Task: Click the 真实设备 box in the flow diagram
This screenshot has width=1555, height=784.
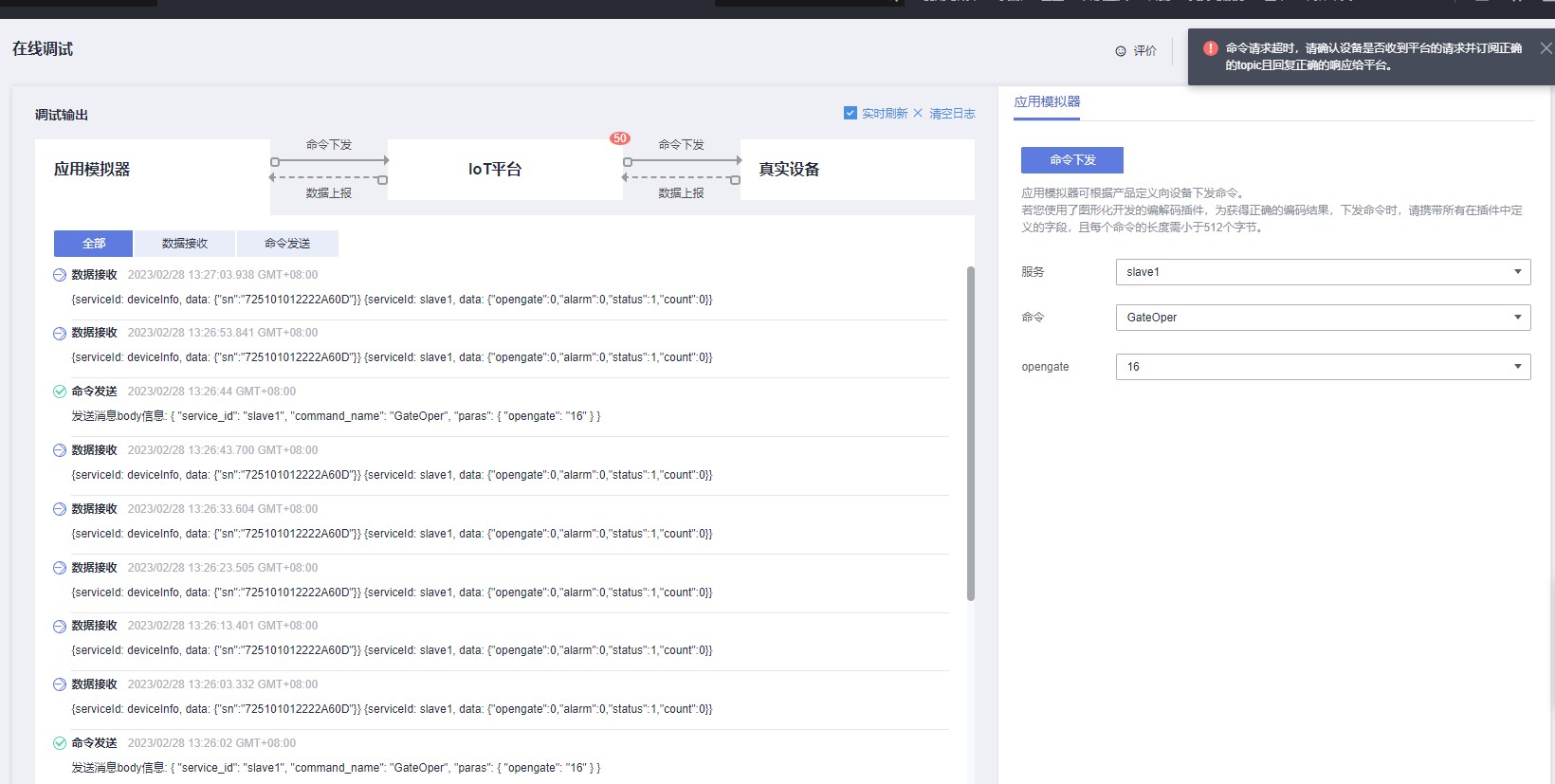Action: [857, 170]
